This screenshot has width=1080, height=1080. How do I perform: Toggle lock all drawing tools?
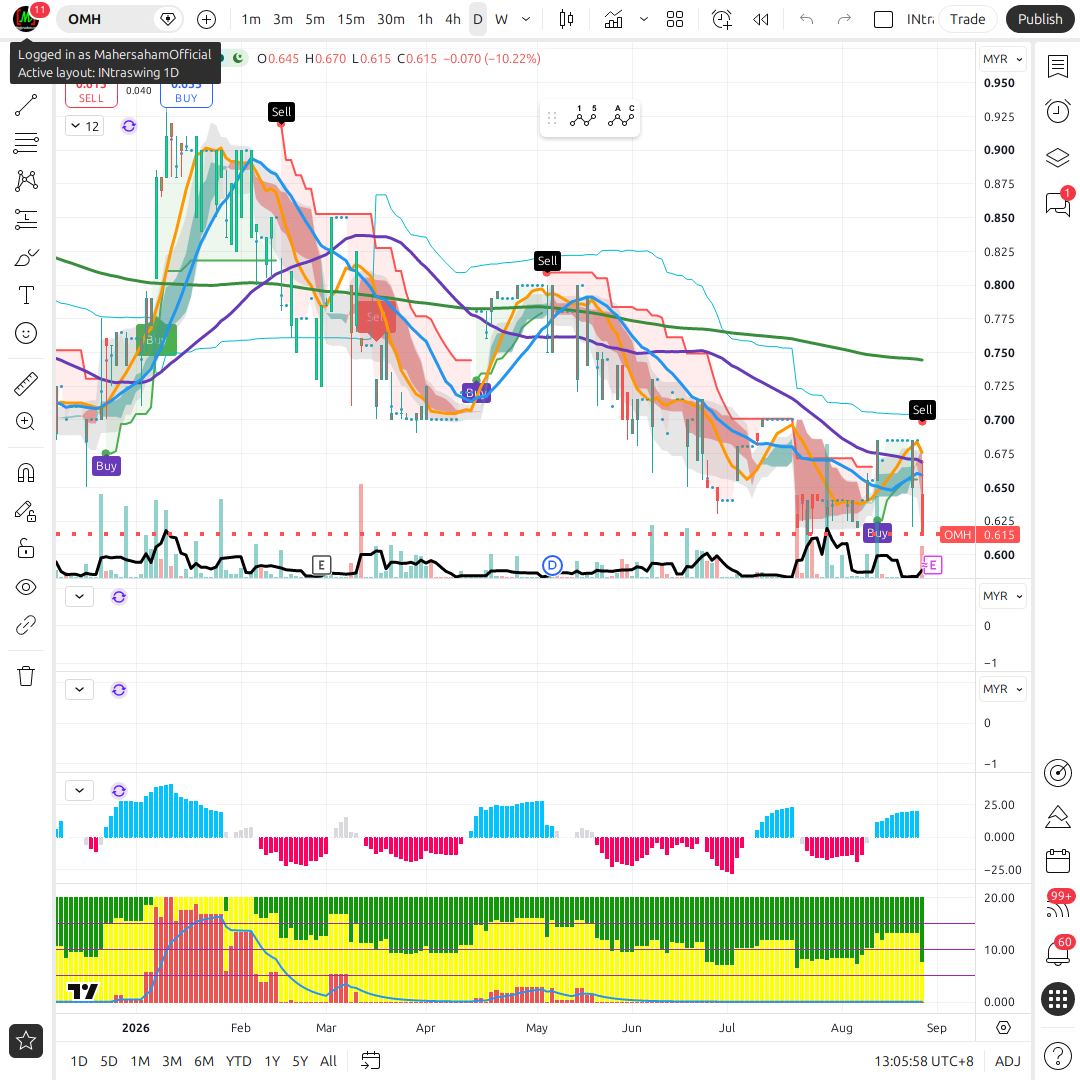coord(26,549)
